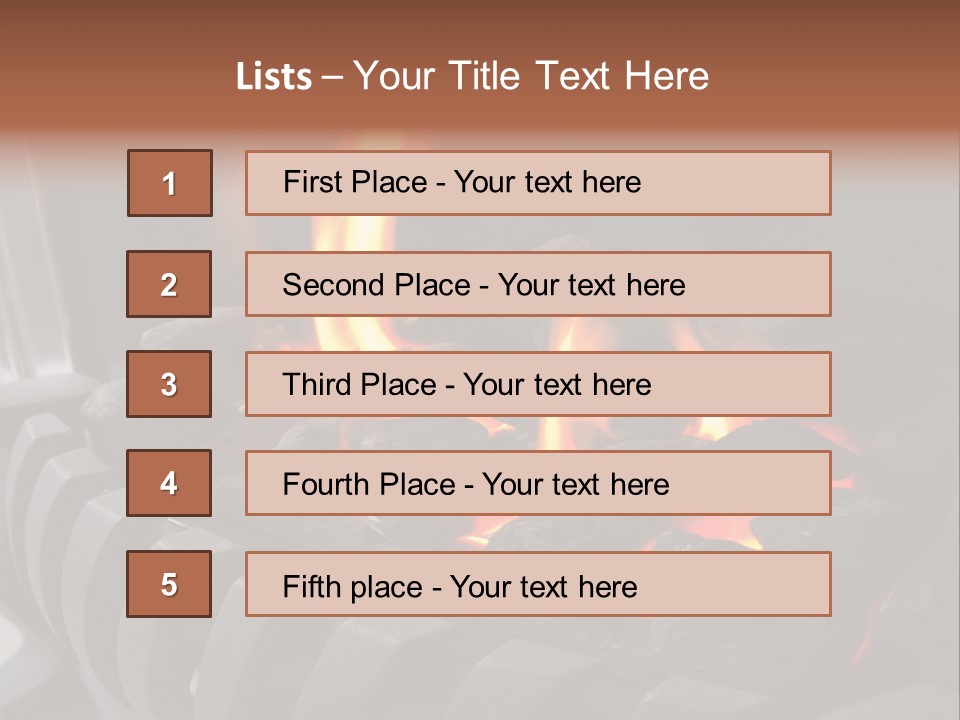The width and height of the screenshot is (960, 720).
Task: Click the number 3 box
Action: point(169,384)
